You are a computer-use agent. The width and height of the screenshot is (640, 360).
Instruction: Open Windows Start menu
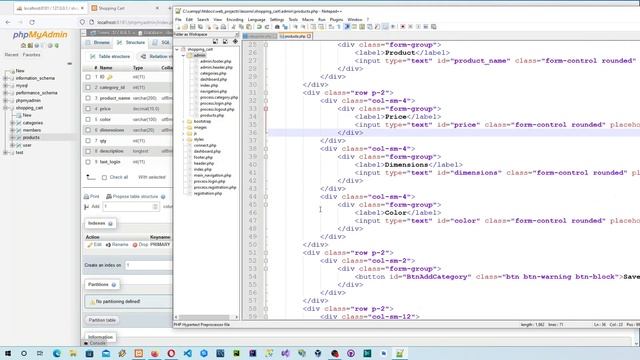pos(7,353)
